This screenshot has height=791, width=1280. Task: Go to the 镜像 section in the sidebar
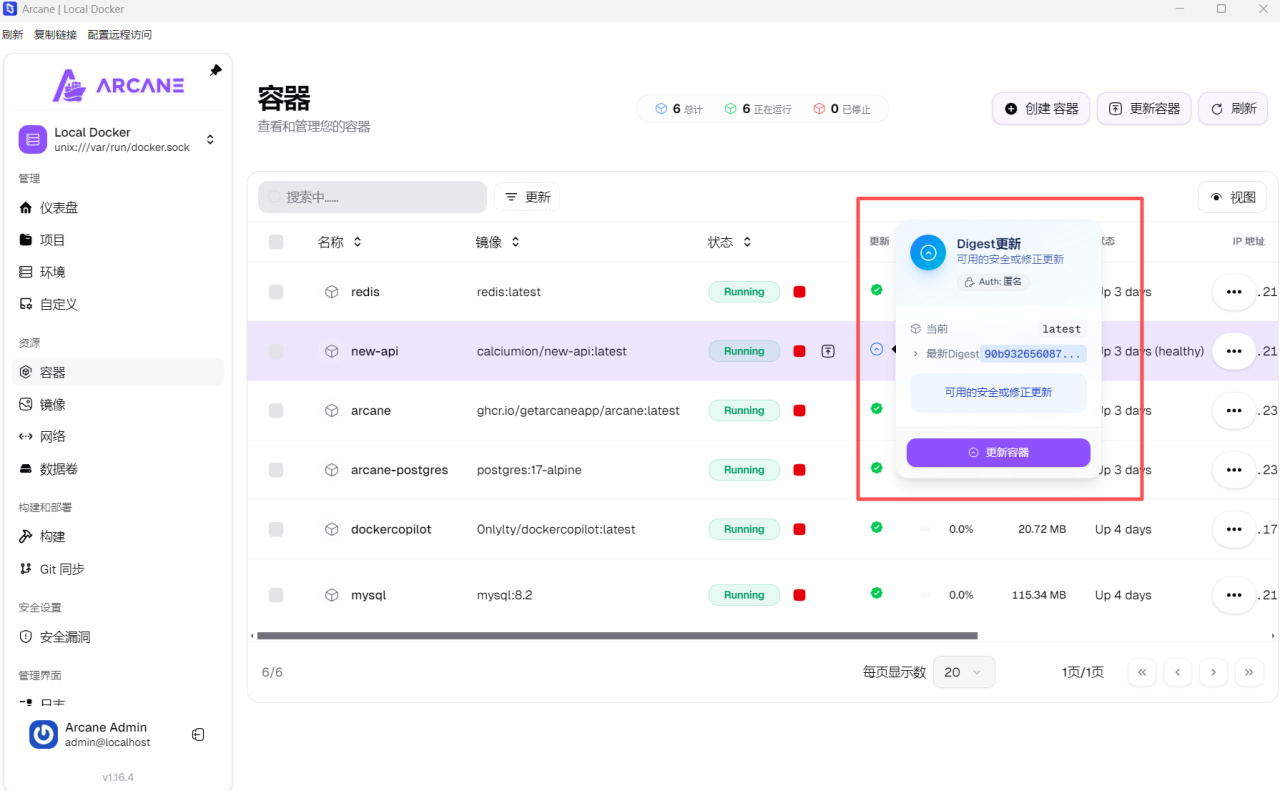[118, 404]
